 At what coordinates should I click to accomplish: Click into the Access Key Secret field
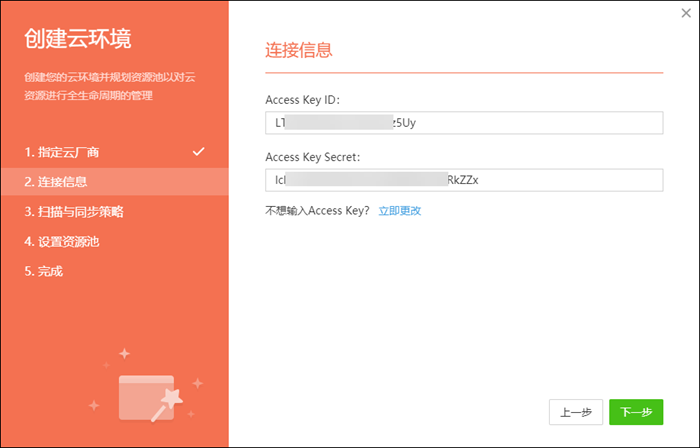pos(464,181)
